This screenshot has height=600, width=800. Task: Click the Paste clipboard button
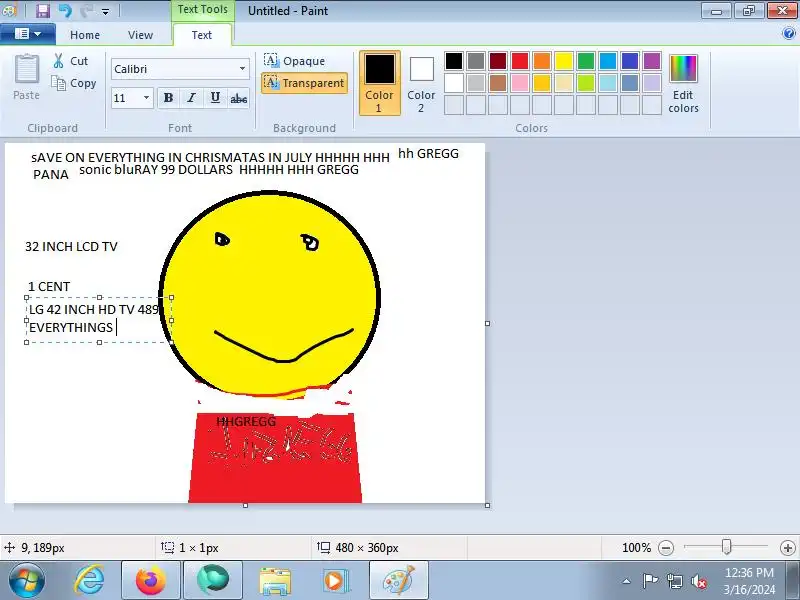(27, 77)
